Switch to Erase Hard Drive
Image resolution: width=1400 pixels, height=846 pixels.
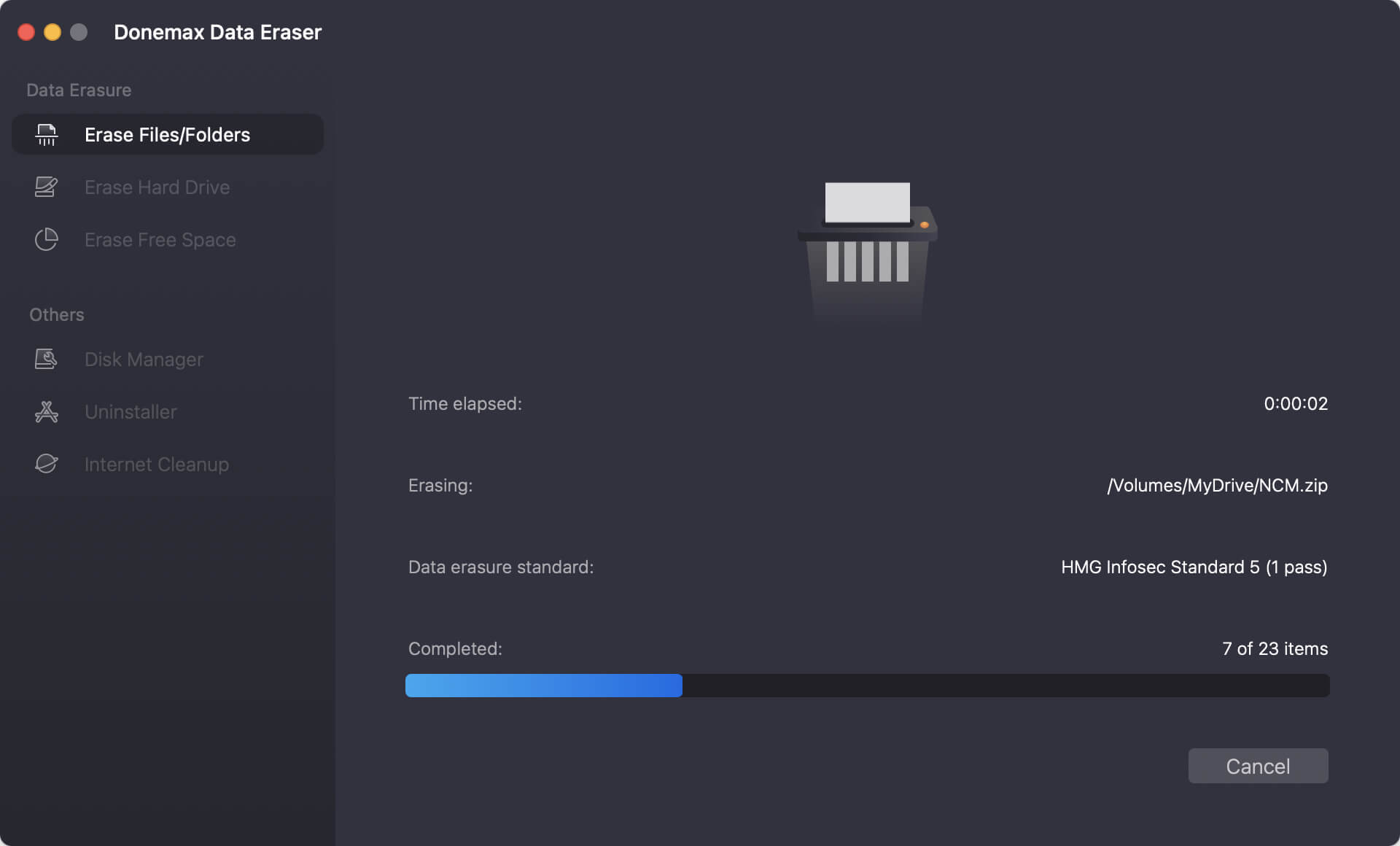click(168, 187)
